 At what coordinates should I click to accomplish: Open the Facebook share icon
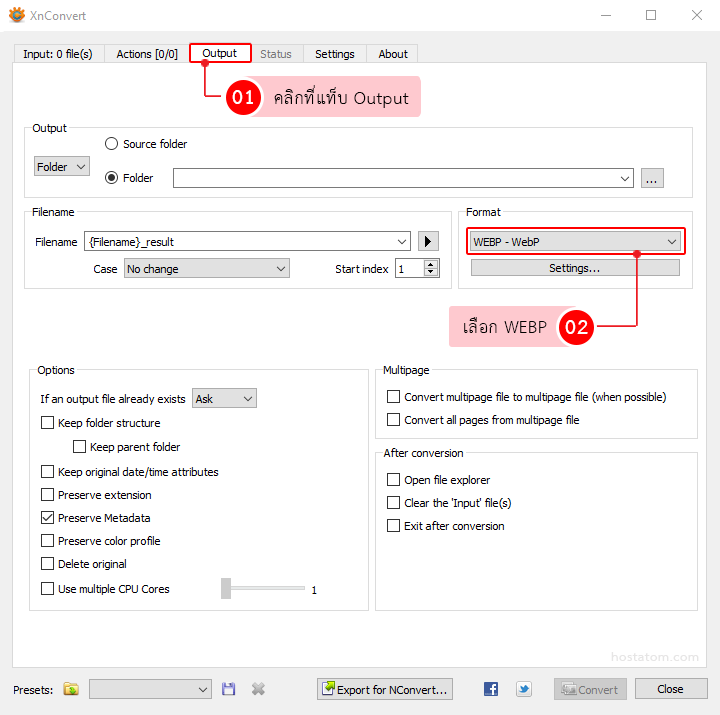click(491, 689)
